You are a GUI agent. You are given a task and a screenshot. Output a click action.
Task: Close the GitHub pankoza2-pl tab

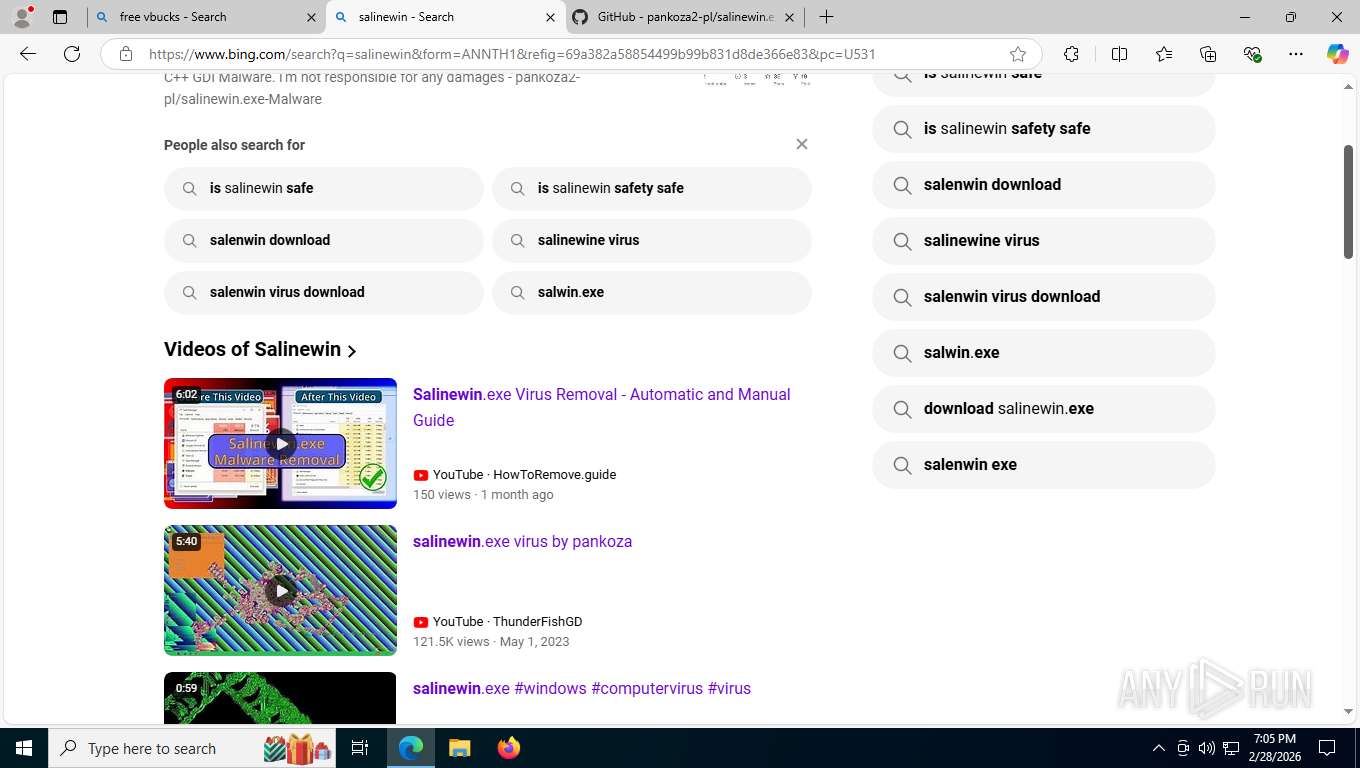click(x=789, y=17)
